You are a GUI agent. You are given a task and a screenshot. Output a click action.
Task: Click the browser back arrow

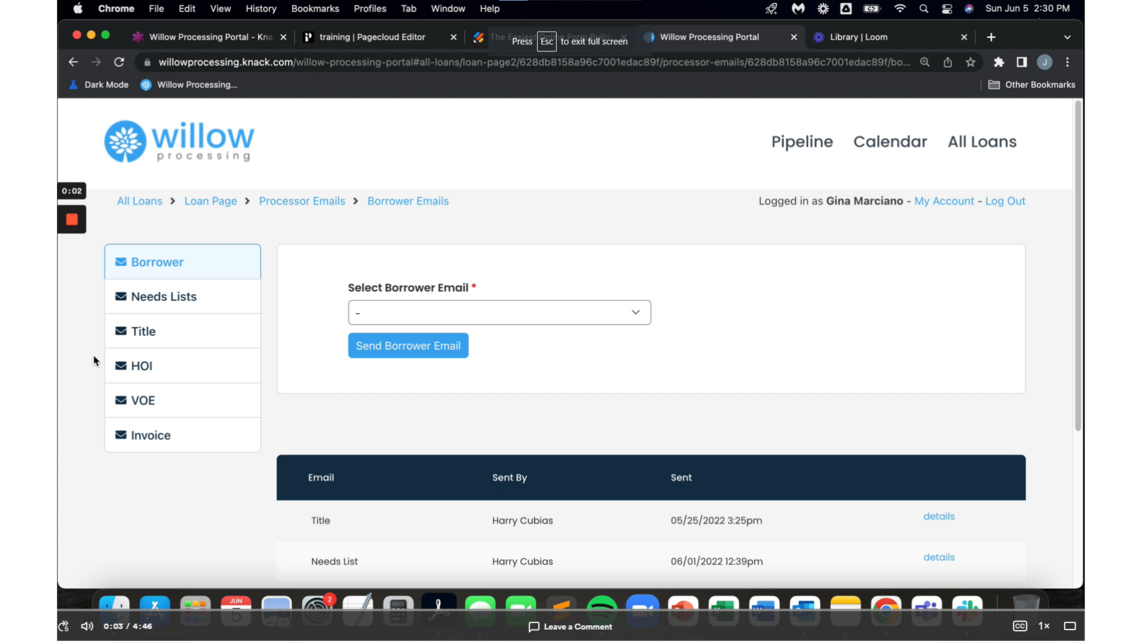(x=73, y=62)
